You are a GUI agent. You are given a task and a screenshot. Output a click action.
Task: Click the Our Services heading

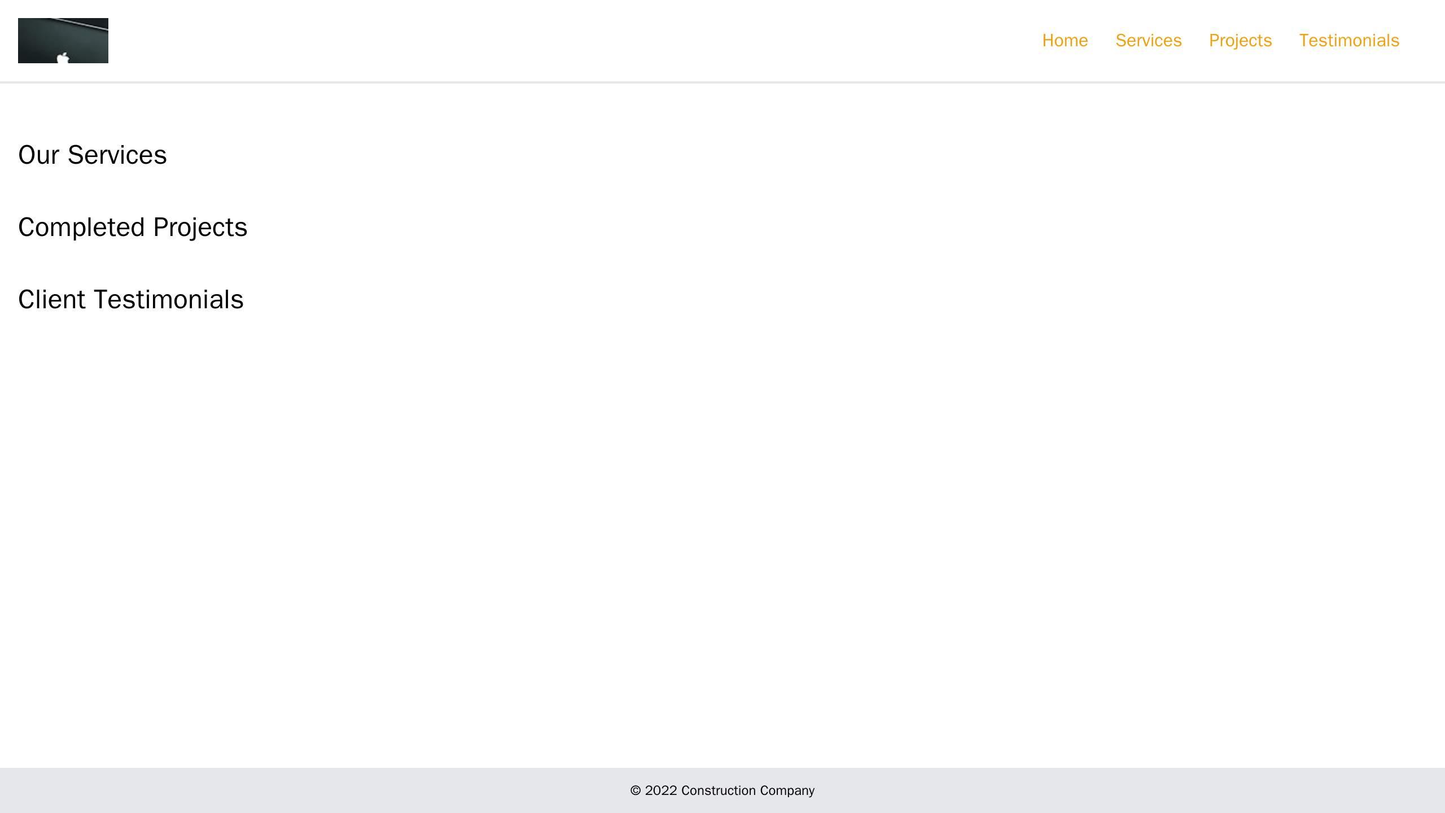pos(92,155)
